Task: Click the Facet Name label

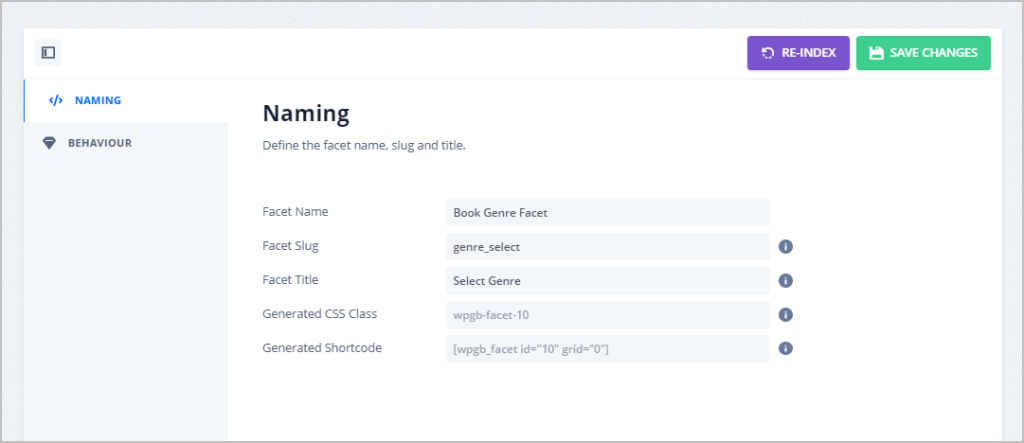Action: pyautogui.click(x=295, y=212)
